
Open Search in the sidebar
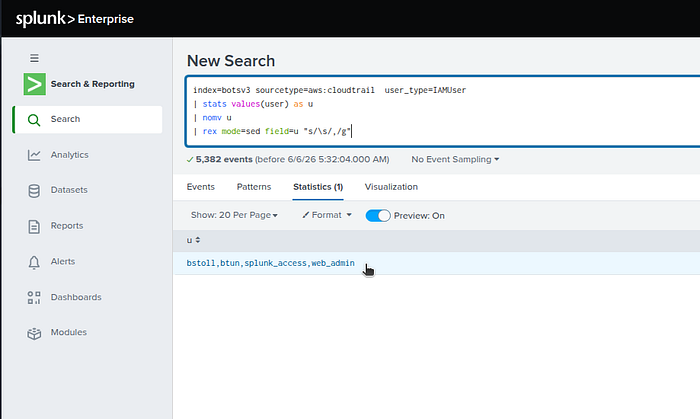point(88,119)
